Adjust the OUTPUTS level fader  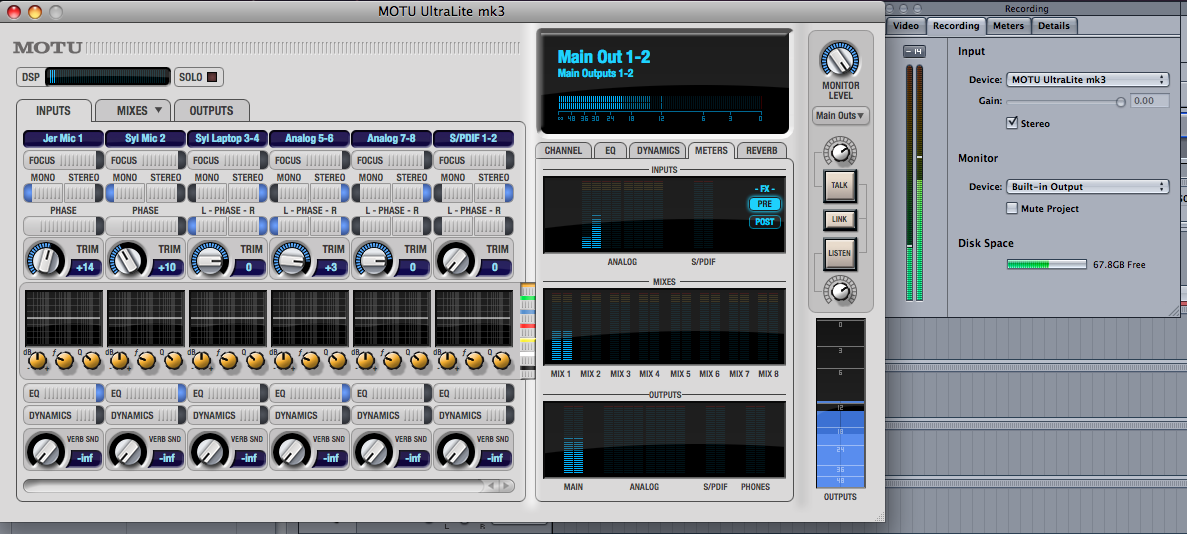point(840,402)
